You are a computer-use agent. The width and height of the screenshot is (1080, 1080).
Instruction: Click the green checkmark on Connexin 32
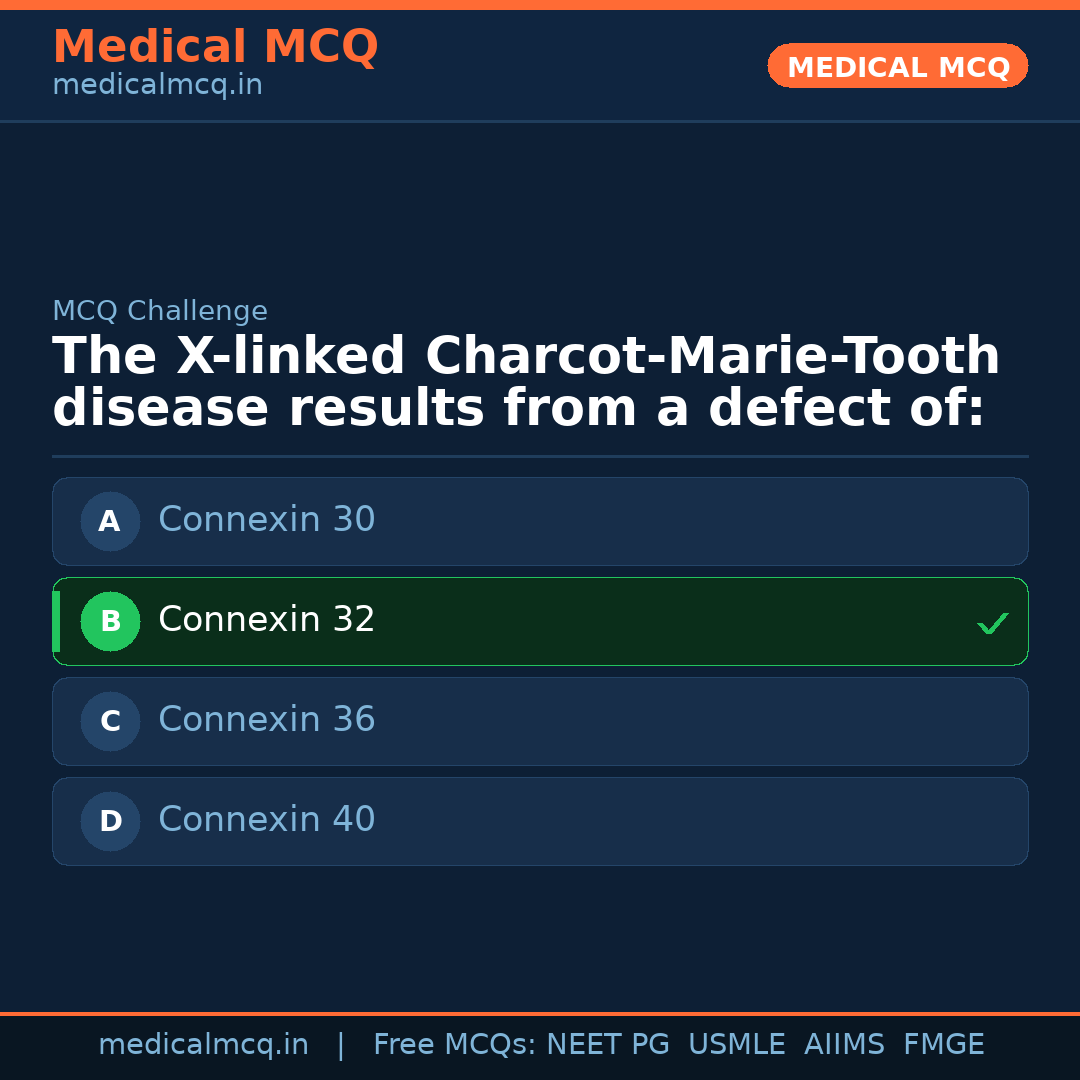(x=992, y=623)
